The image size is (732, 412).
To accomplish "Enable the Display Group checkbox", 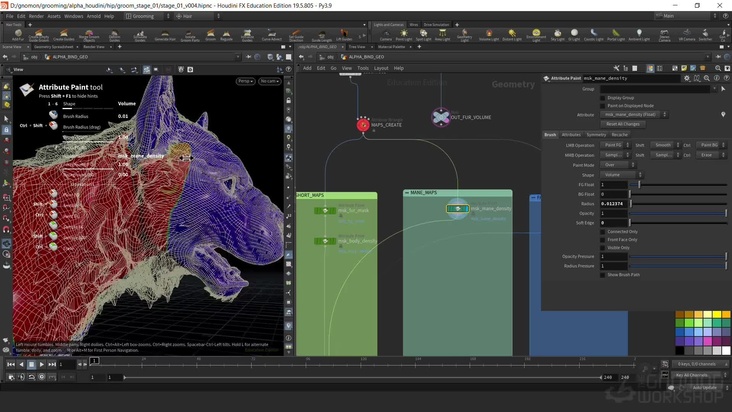I will [603, 97].
